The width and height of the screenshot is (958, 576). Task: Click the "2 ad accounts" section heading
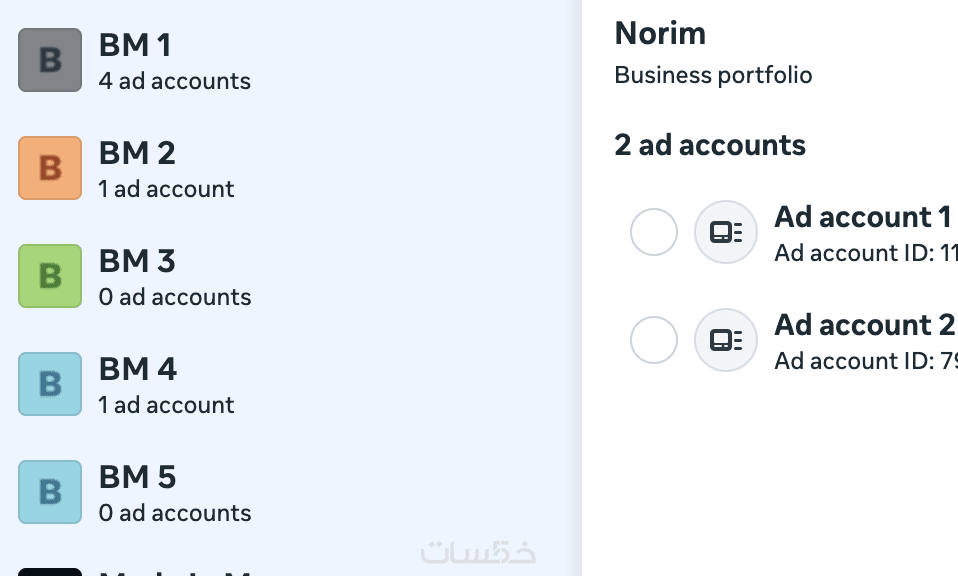[710, 145]
